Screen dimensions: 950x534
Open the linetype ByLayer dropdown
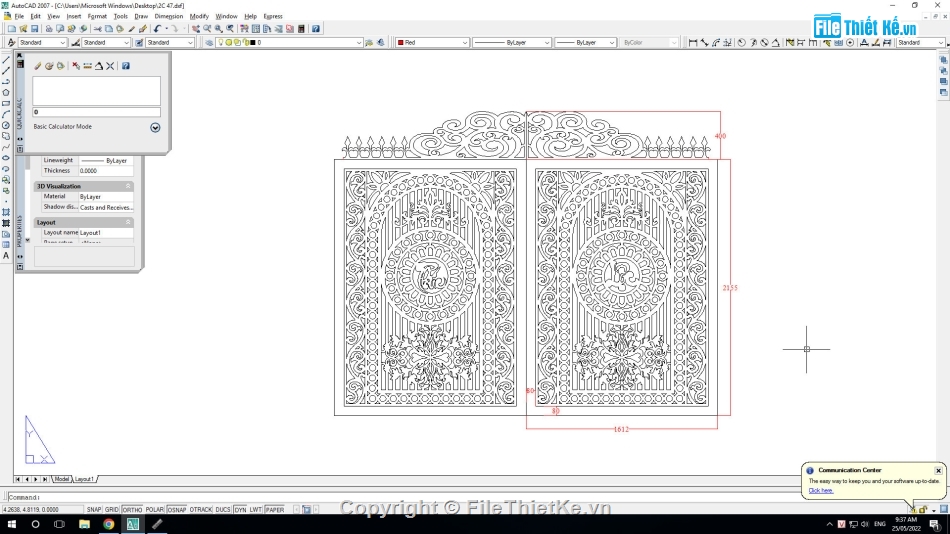coord(511,42)
